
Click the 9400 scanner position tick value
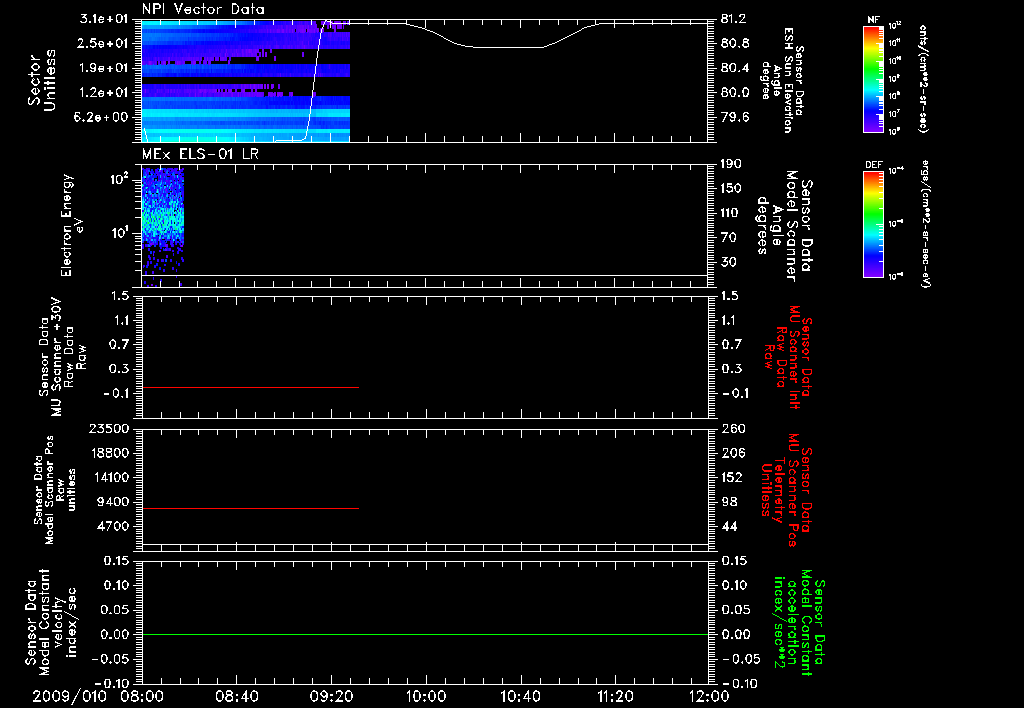click(114, 502)
